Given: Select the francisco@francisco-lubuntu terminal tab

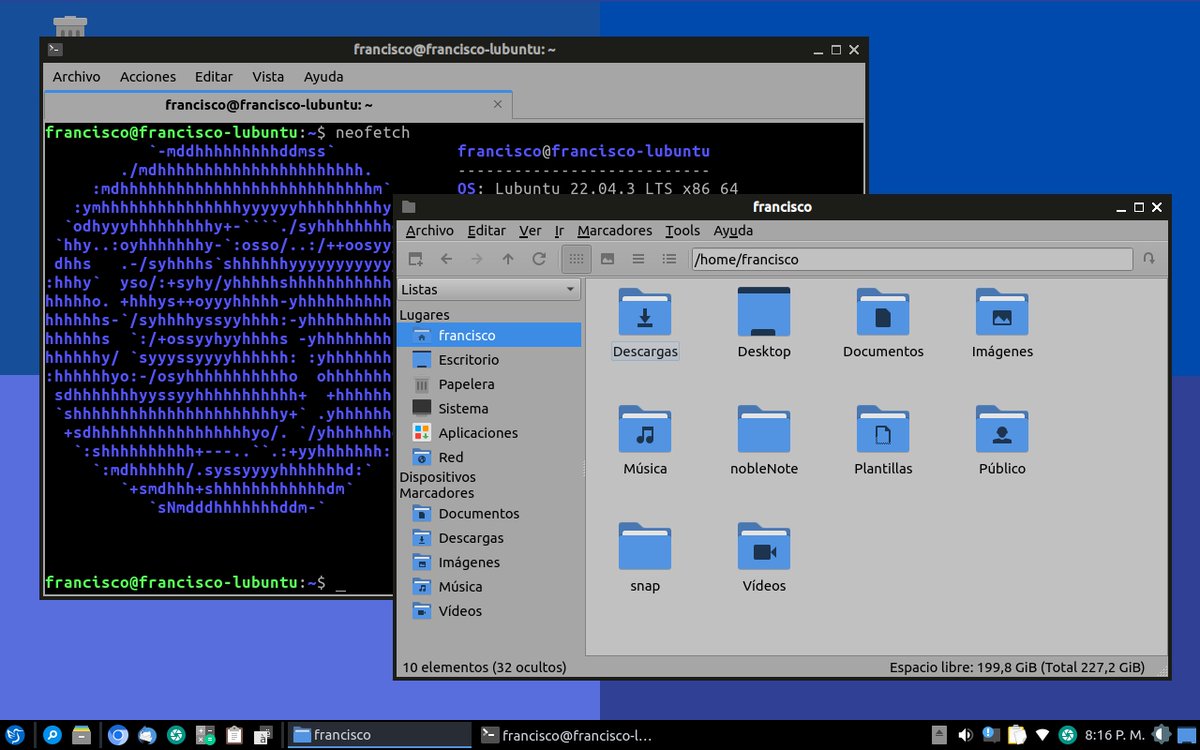Looking at the screenshot, I should point(279,104).
